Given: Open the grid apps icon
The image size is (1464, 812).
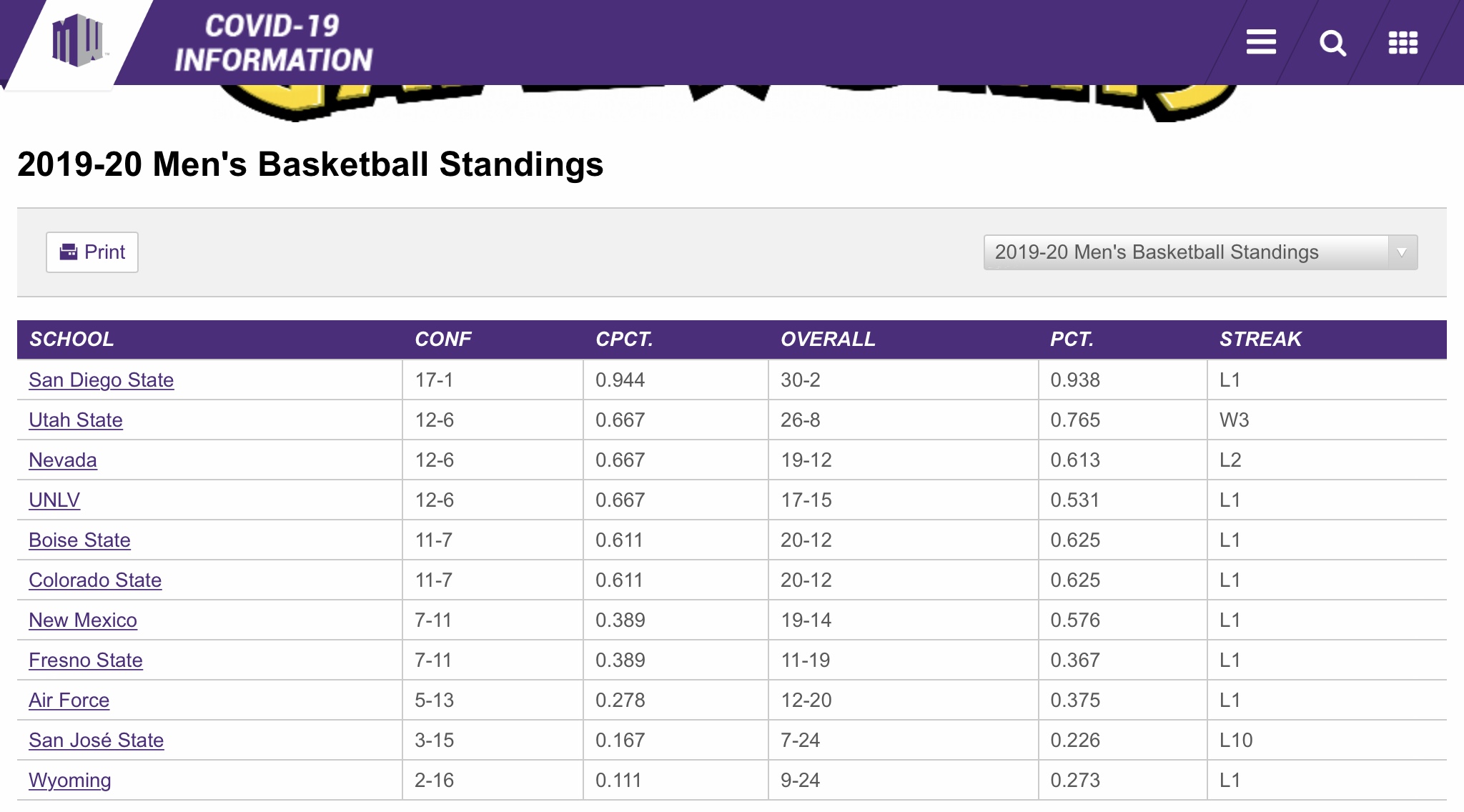Looking at the screenshot, I should 1403,43.
